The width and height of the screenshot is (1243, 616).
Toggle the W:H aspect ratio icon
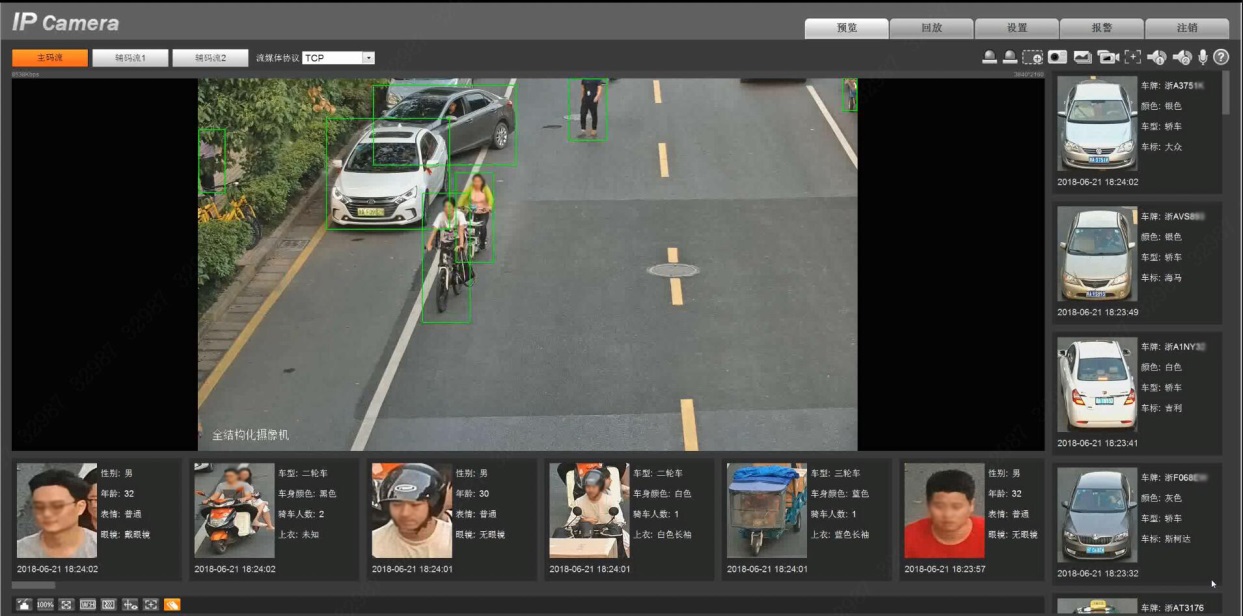pyautogui.click(x=87, y=604)
